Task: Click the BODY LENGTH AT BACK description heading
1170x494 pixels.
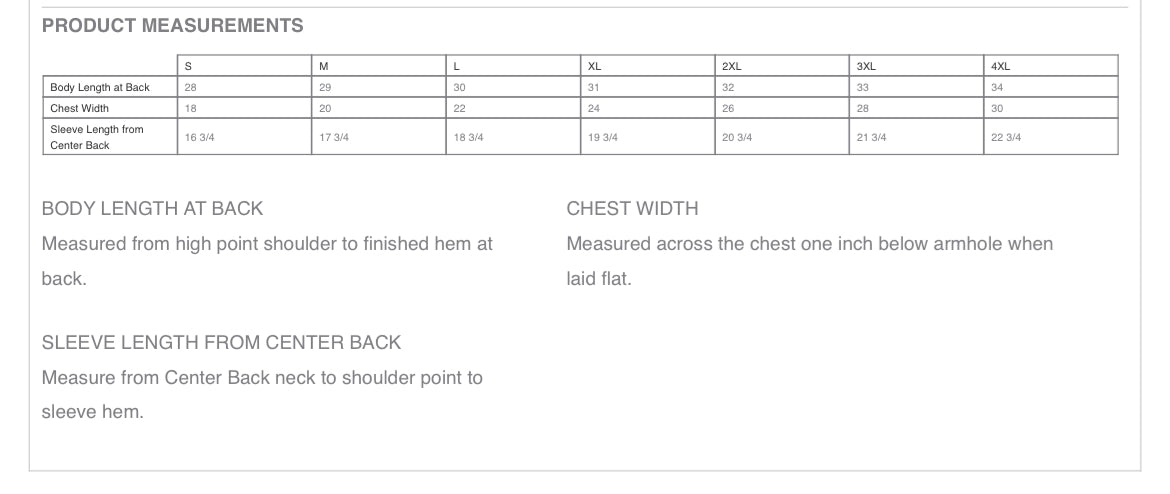Action: 152,209
